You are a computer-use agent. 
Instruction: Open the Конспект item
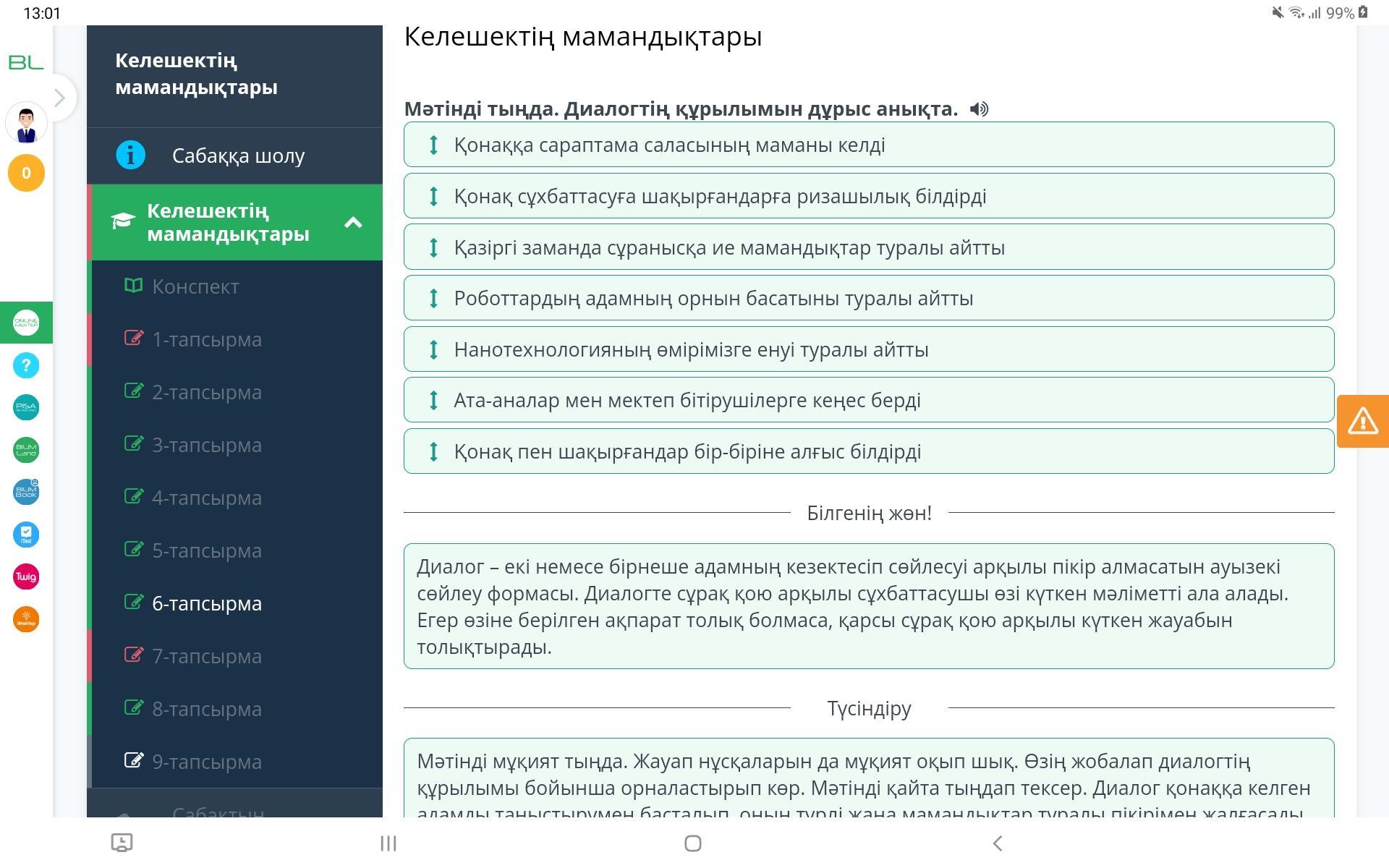click(x=195, y=286)
